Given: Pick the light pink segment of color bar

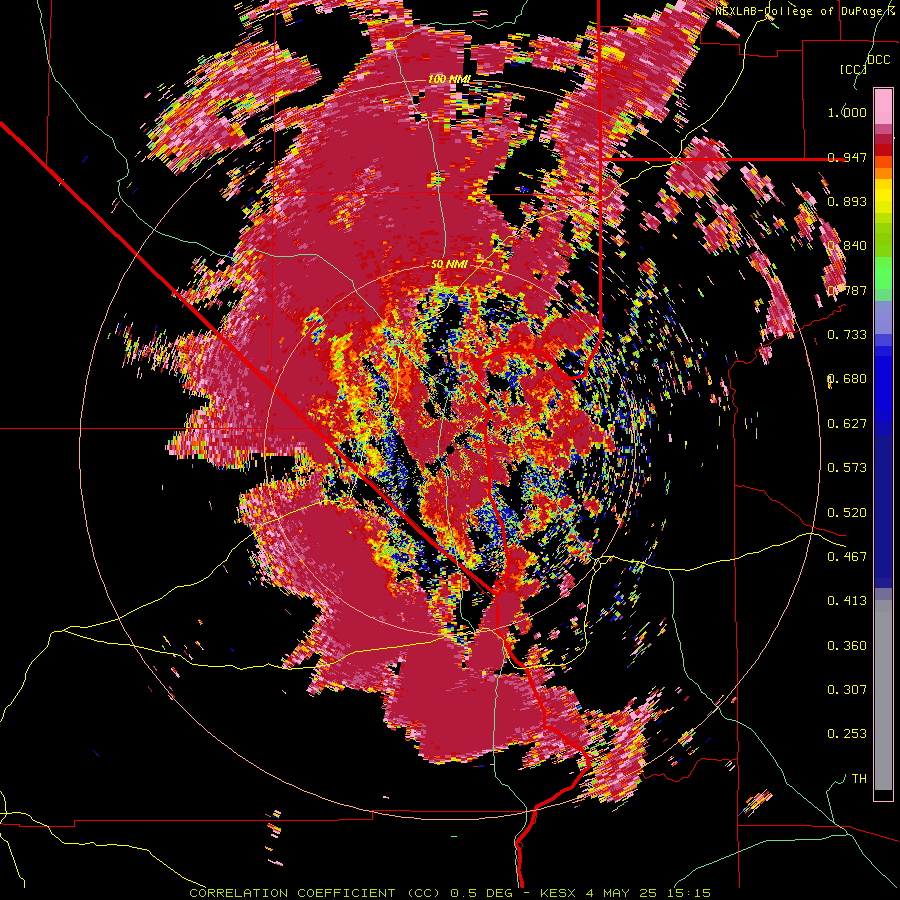Looking at the screenshot, I should tap(883, 107).
